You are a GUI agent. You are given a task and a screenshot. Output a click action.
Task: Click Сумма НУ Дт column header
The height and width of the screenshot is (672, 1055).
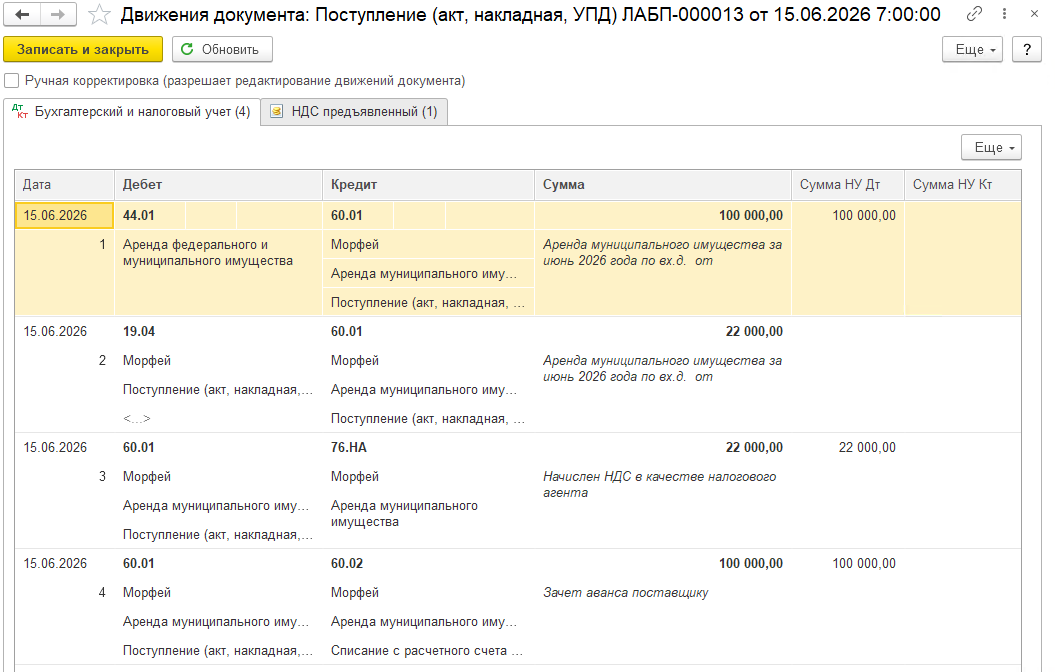pos(848,185)
